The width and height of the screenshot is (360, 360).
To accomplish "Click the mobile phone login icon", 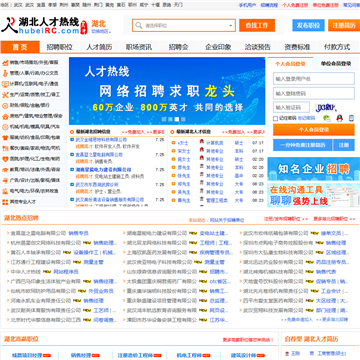I will coord(351,118).
